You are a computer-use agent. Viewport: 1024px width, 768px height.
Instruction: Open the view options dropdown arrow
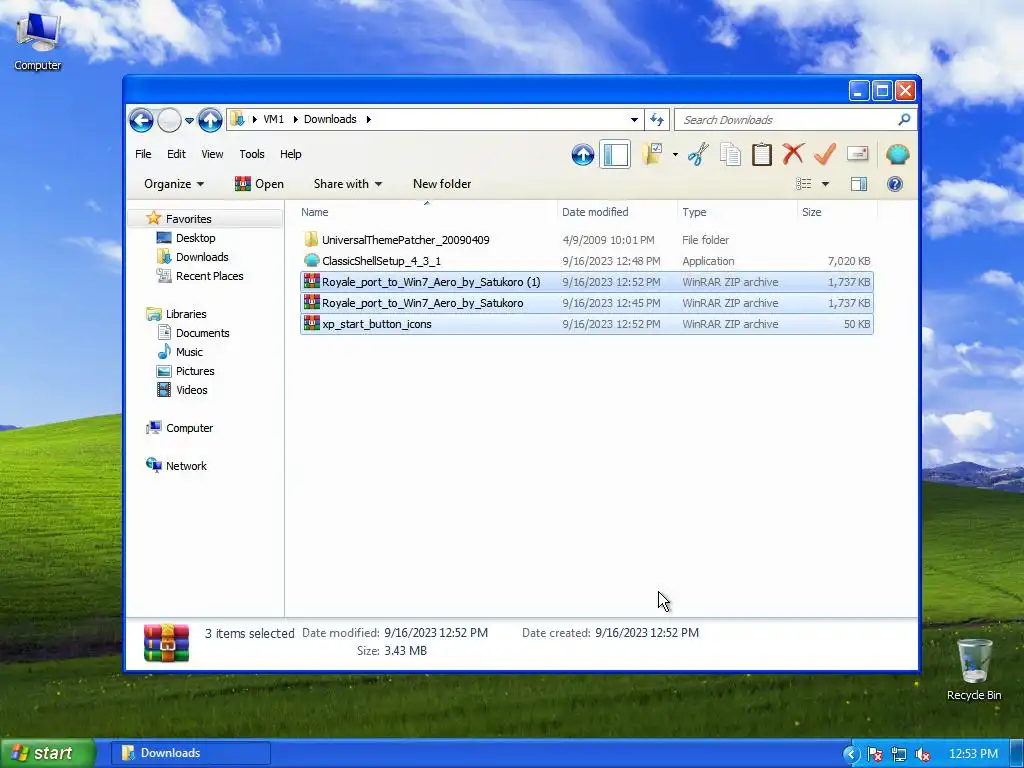coord(825,184)
